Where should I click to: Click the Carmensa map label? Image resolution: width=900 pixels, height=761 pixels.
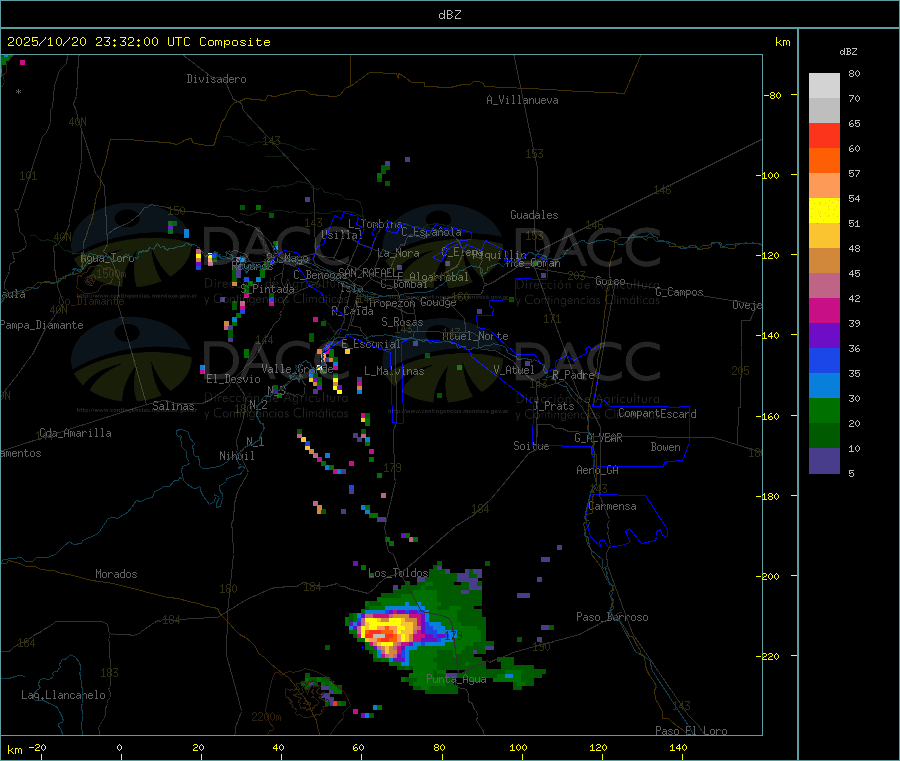[612, 506]
